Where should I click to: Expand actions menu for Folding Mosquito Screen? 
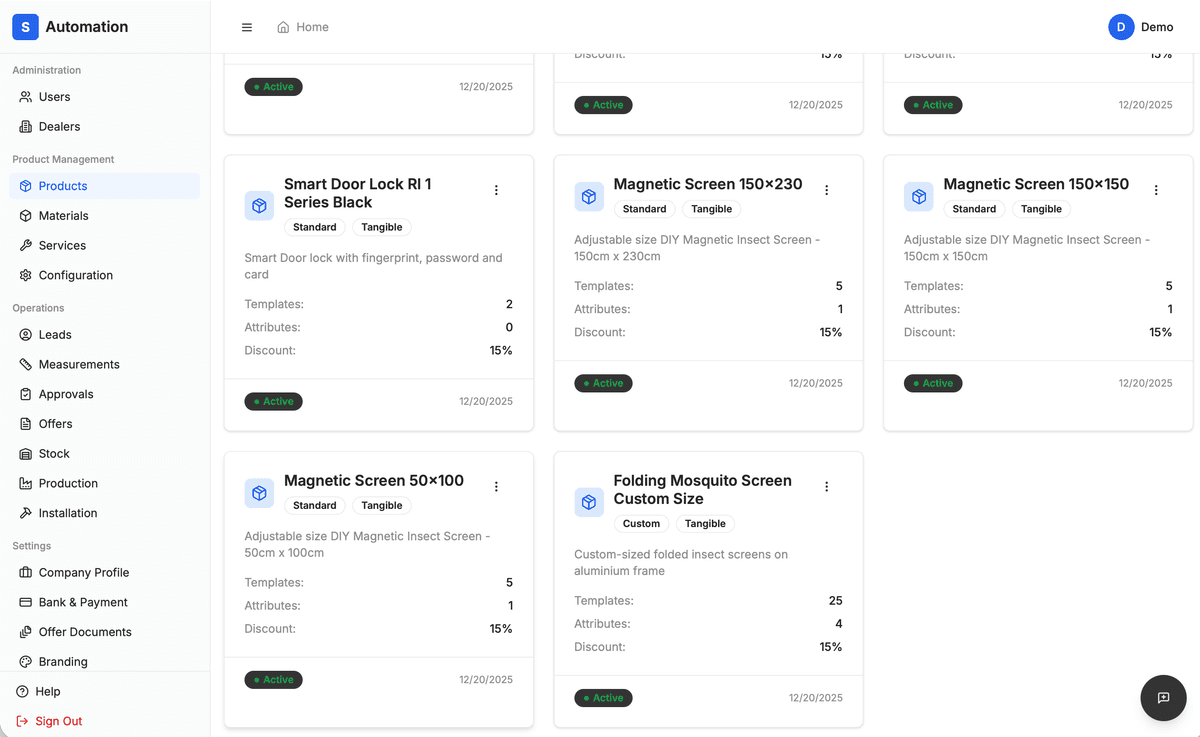click(x=826, y=487)
